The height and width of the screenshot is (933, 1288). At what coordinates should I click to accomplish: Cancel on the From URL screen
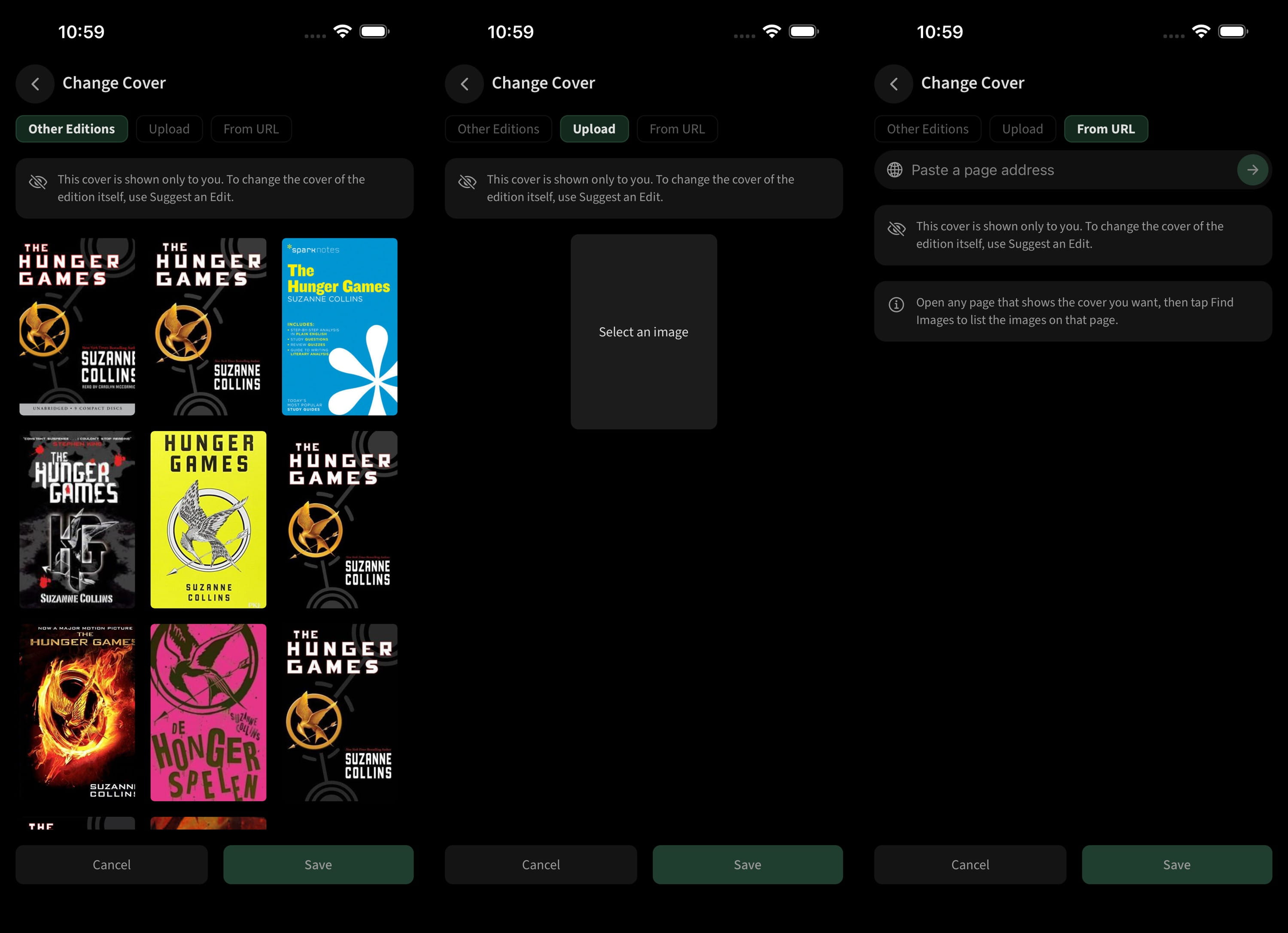[x=971, y=864]
